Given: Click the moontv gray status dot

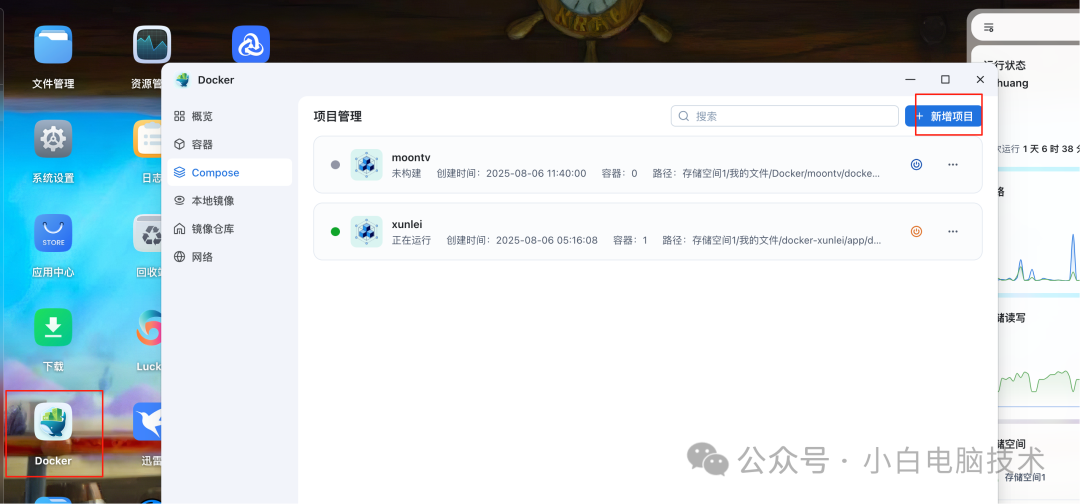Looking at the screenshot, I should [335, 165].
